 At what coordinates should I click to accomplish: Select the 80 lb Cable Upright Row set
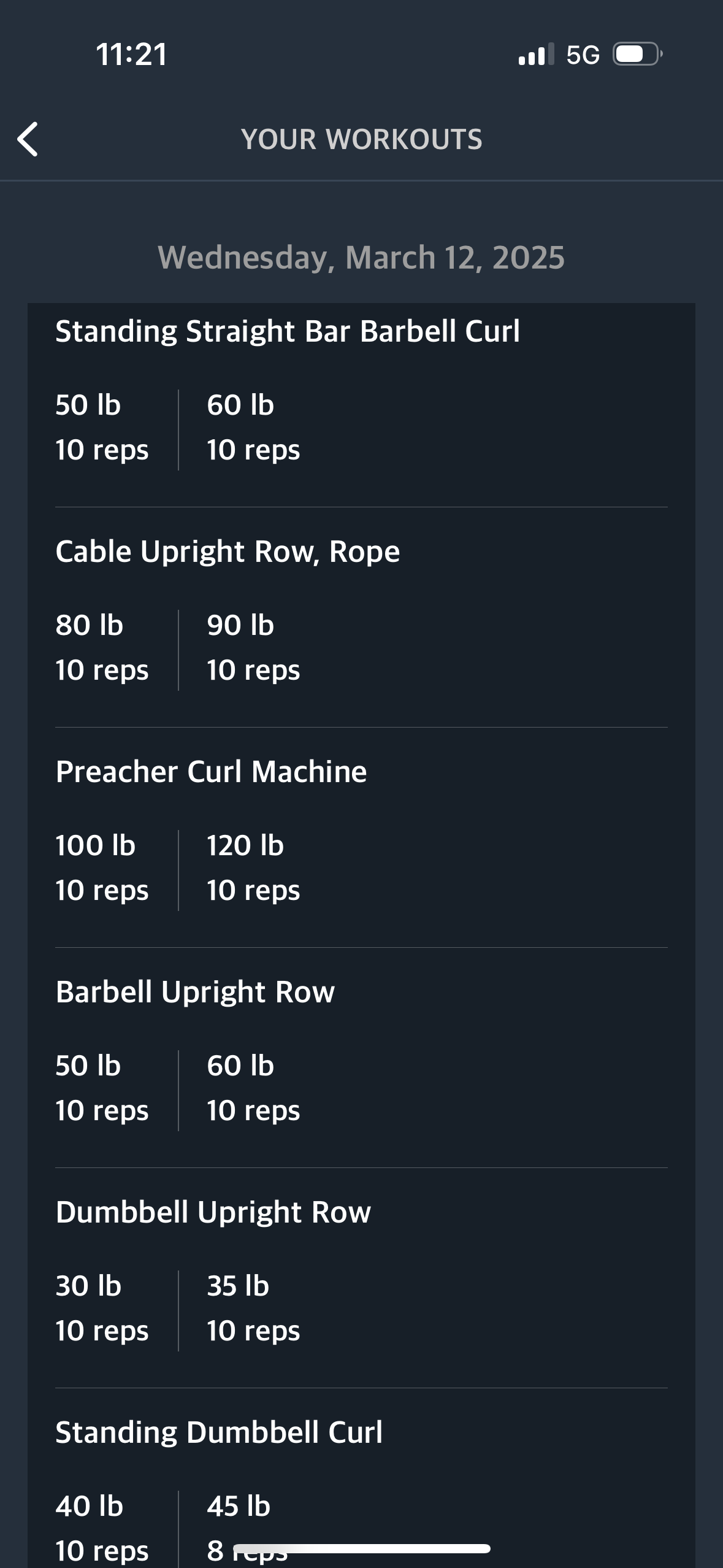(x=102, y=647)
